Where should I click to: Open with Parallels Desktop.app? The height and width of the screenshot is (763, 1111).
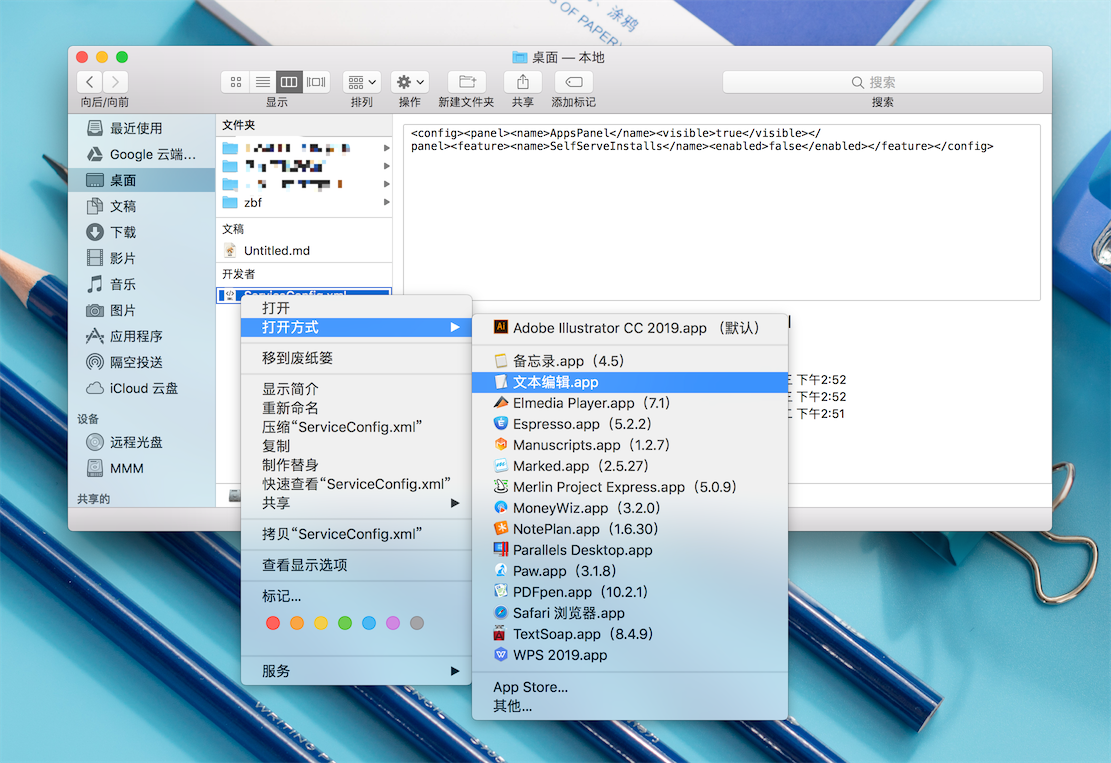[630, 550]
